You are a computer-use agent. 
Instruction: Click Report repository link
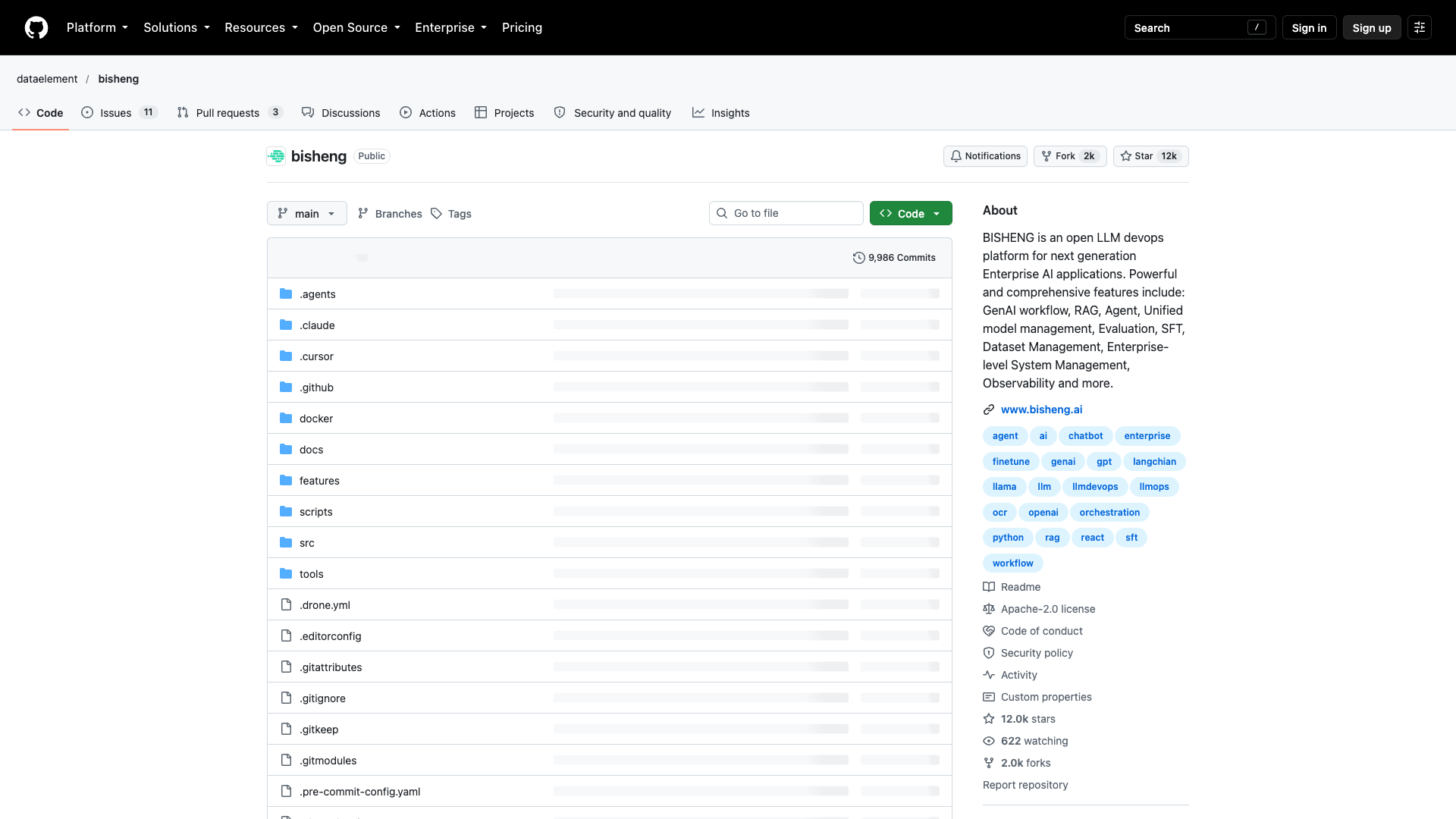[1025, 785]
